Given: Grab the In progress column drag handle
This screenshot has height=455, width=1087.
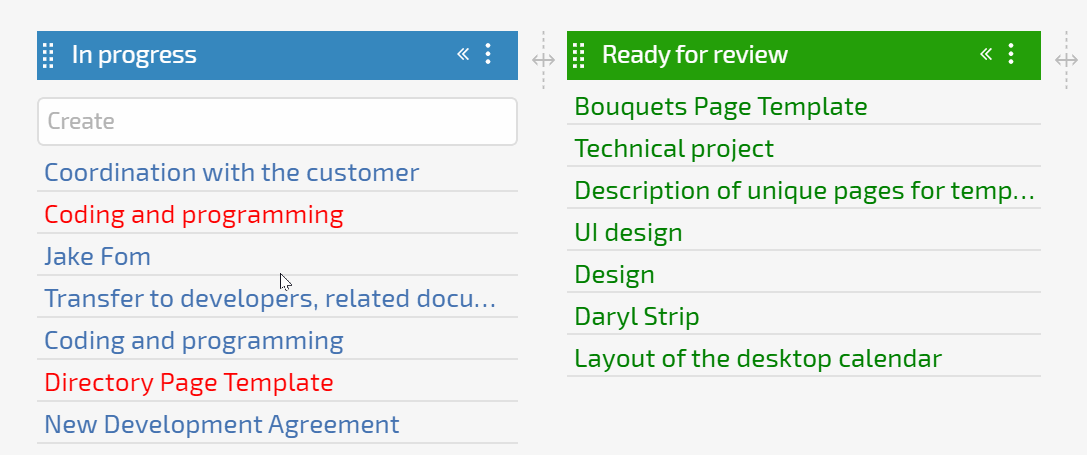Looking at the screenshot, I should (x=49, y=55).
